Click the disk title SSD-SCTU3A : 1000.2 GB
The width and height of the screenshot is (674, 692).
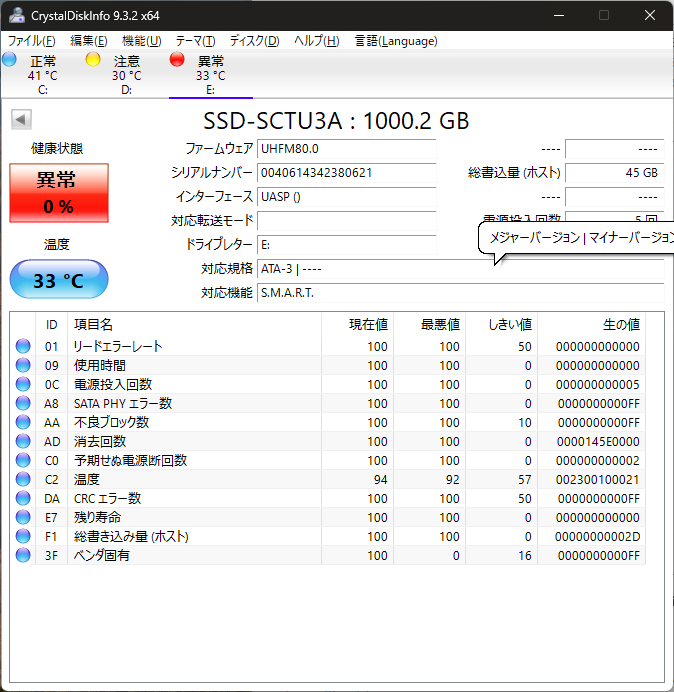pos(336,120)
